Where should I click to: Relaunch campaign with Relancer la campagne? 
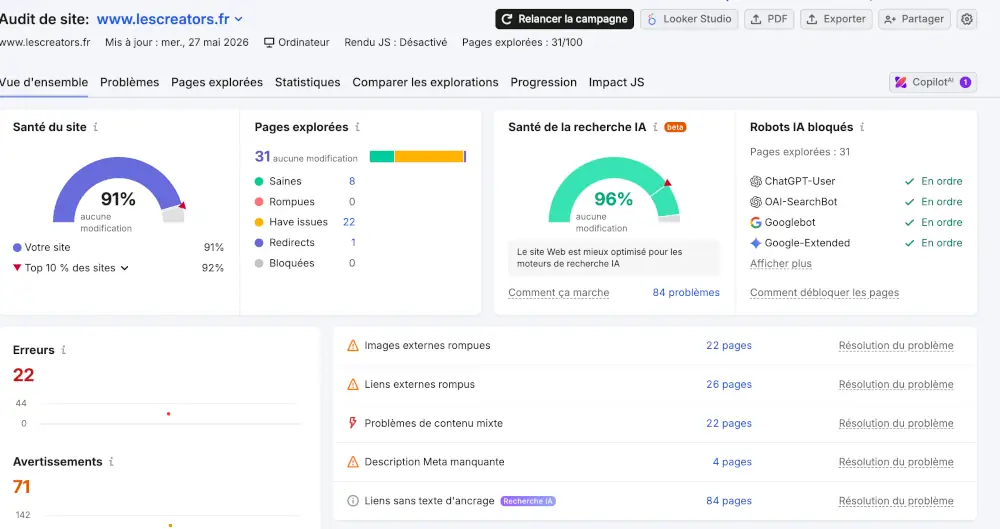point(564,19)
